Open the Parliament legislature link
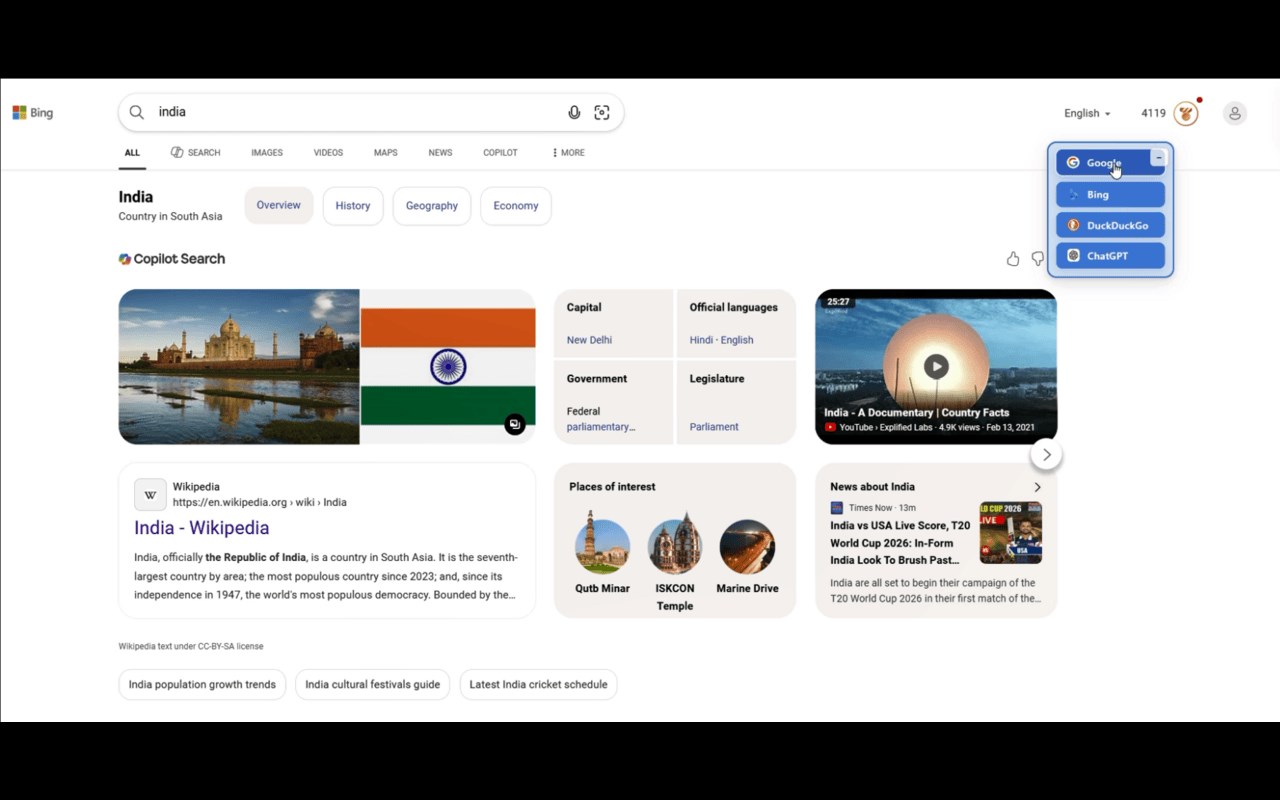The height and width of the screenshot is (800, 1280). (x=714, y=427)
